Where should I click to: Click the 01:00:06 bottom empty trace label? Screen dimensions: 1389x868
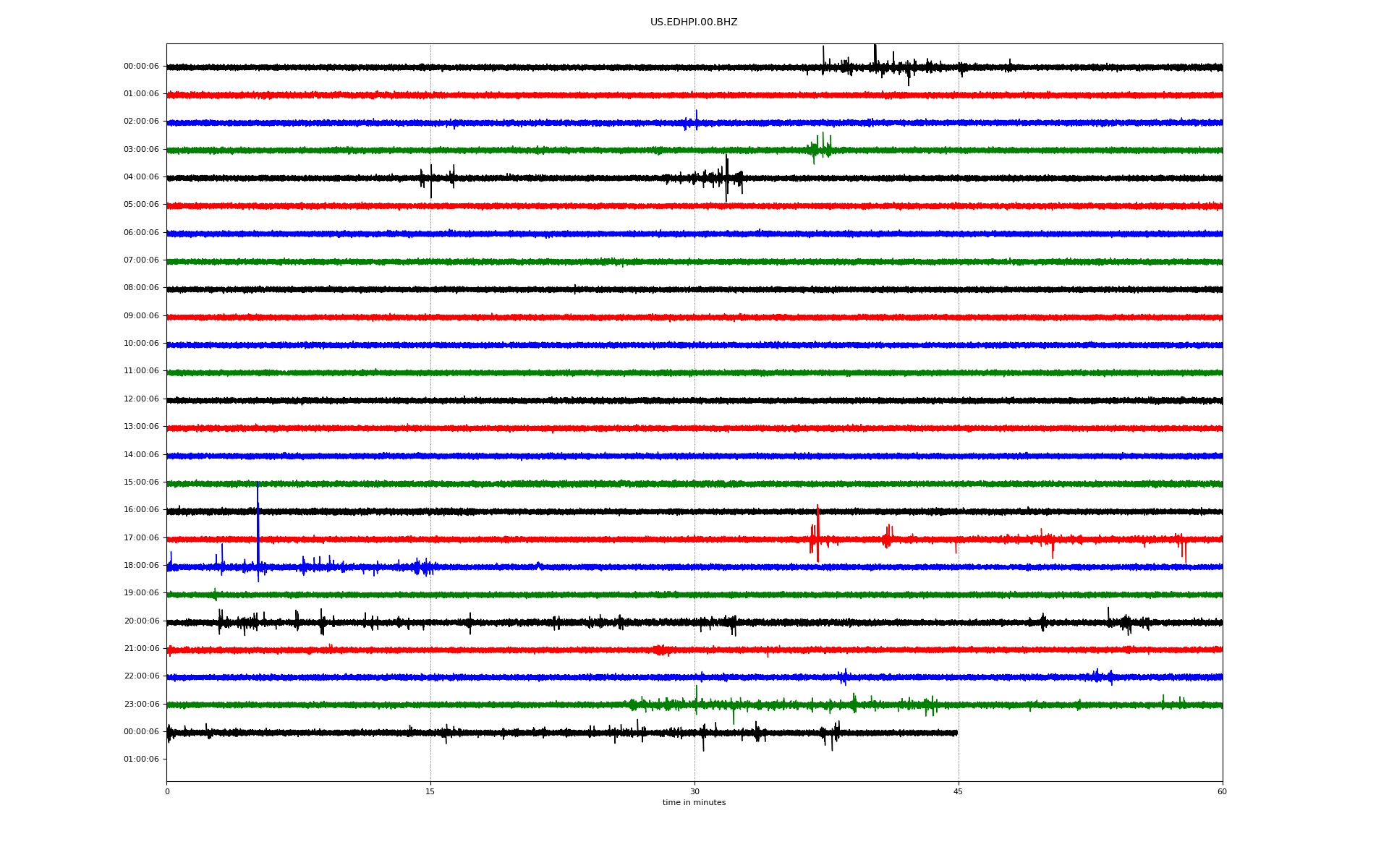(141, 759)
